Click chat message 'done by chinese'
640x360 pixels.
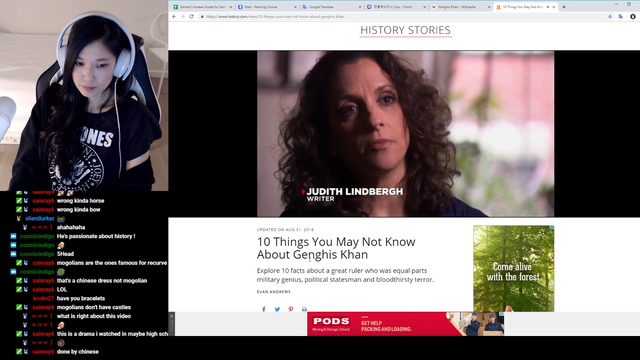[x=78, y=352]
